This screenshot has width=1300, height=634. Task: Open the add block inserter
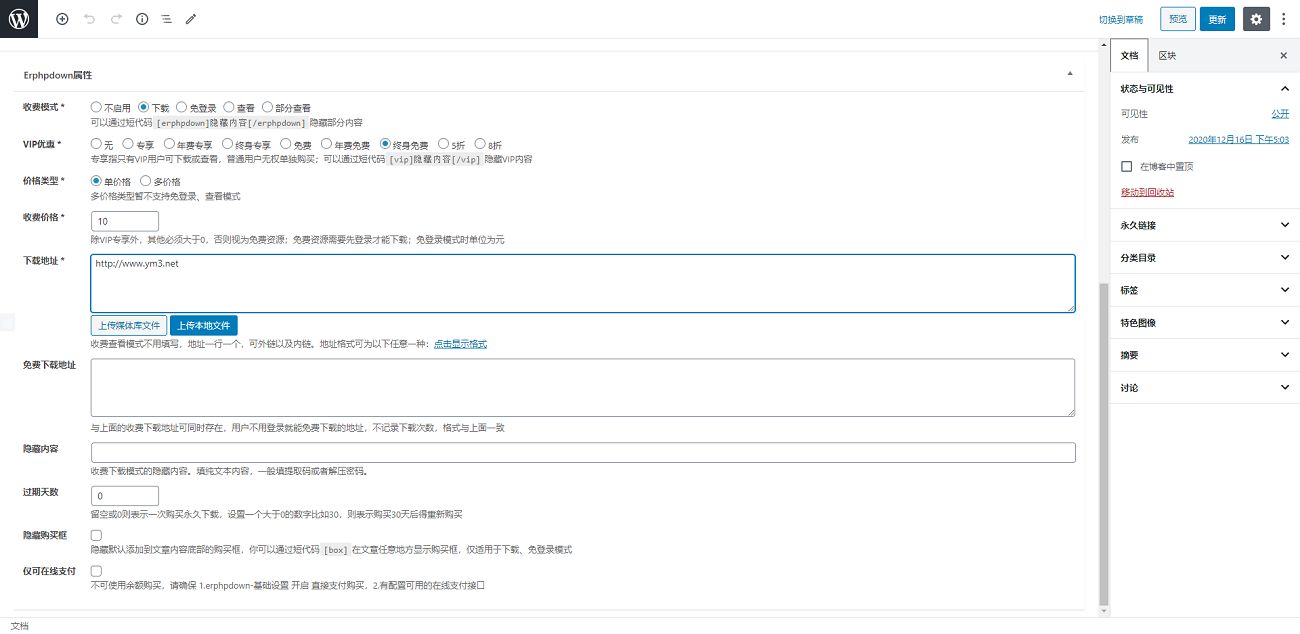[62, 19]
